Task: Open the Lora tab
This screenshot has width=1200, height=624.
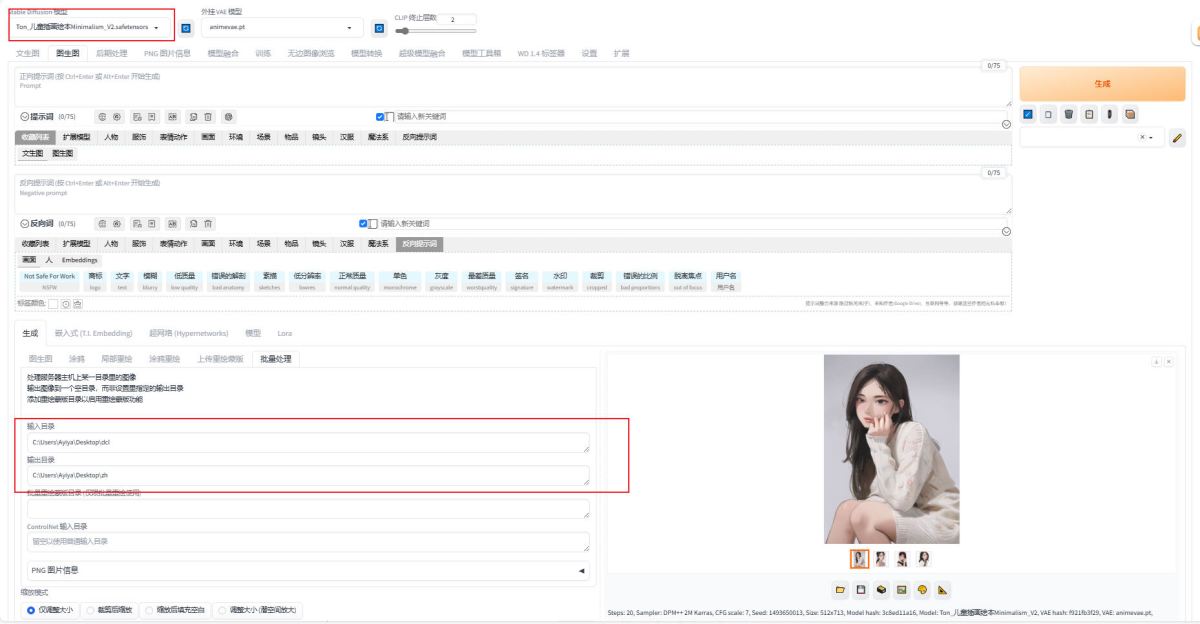Action: tap(284, 333)
